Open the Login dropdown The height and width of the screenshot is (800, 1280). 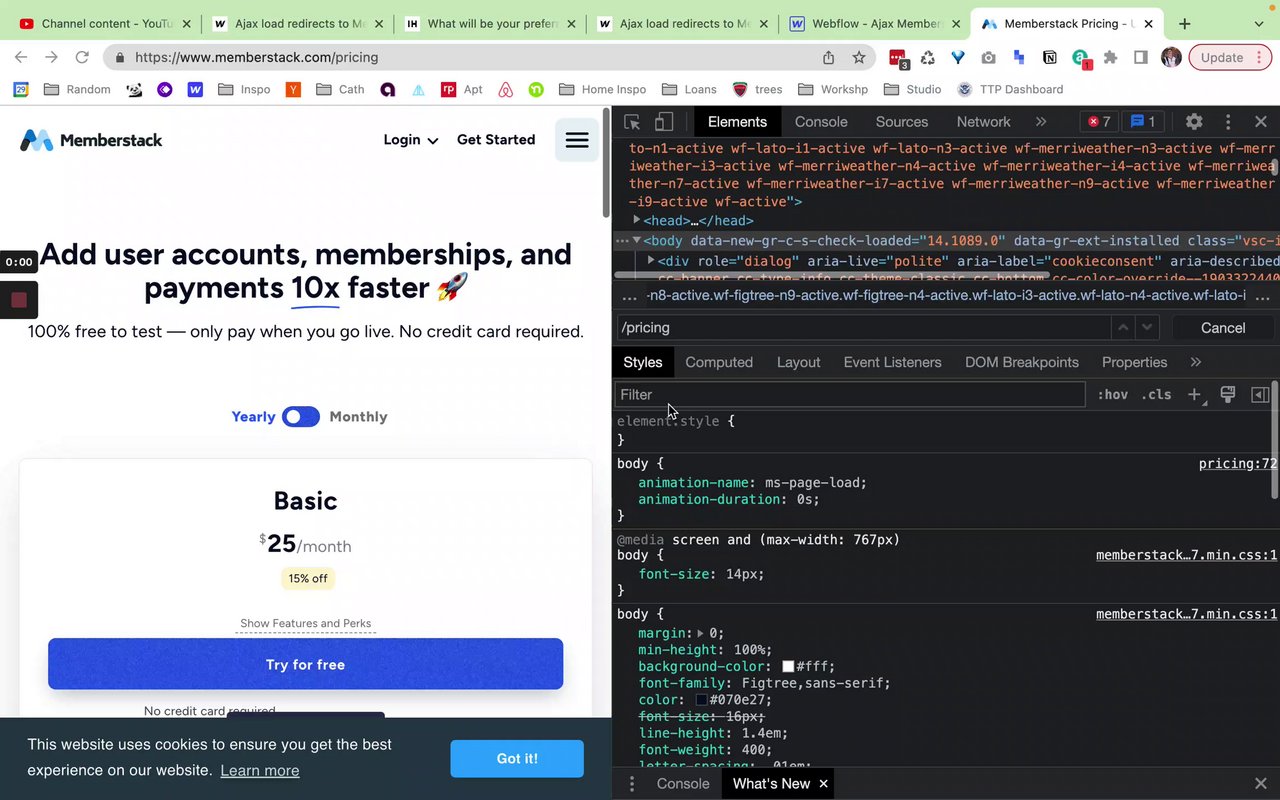point(411,140)
